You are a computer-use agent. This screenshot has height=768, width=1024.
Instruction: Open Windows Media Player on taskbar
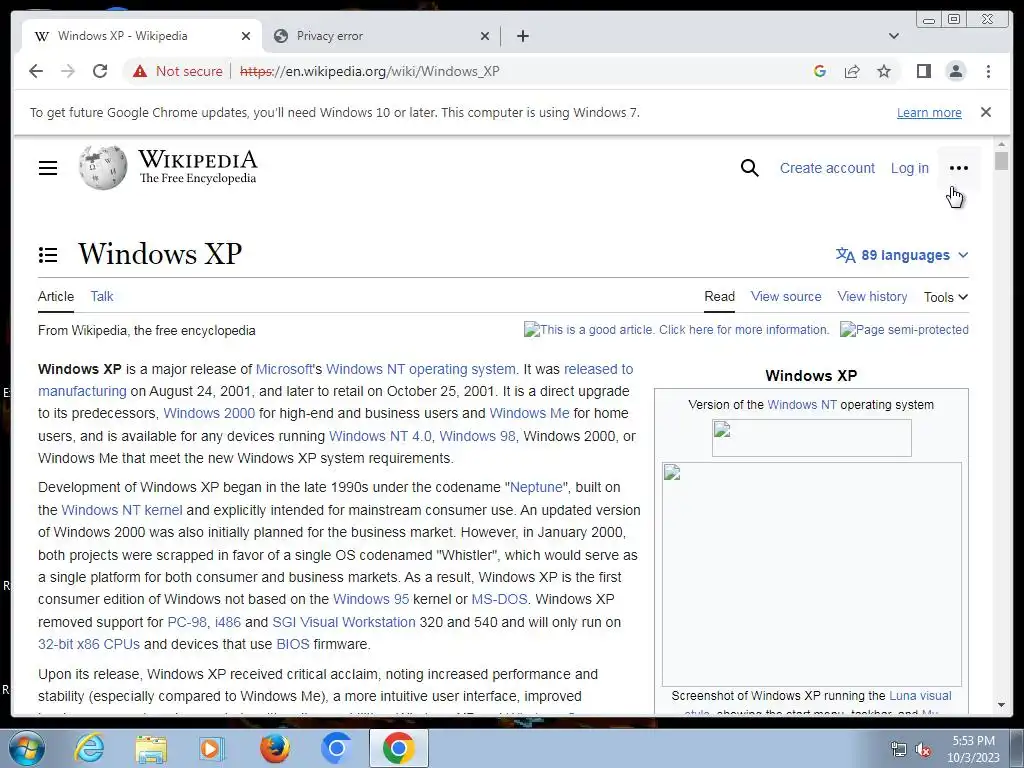(x=212, y=748)
